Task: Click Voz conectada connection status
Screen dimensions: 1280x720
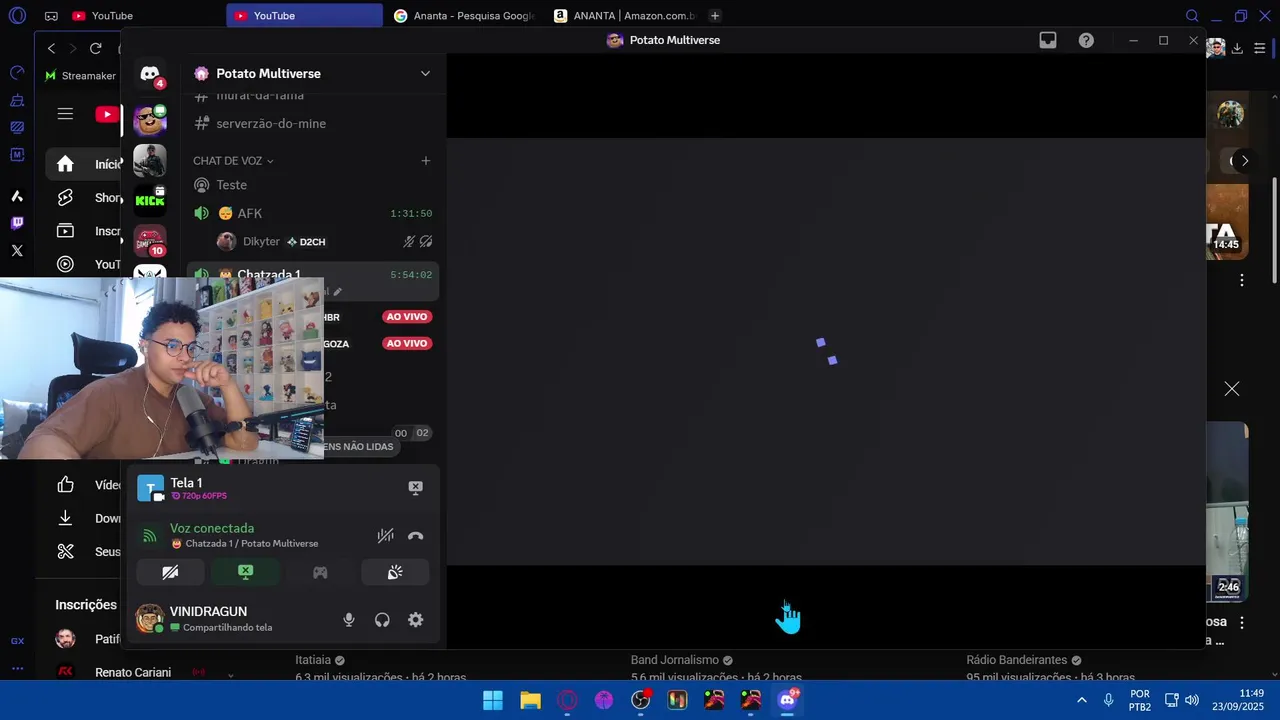Action: click(212, 528)
